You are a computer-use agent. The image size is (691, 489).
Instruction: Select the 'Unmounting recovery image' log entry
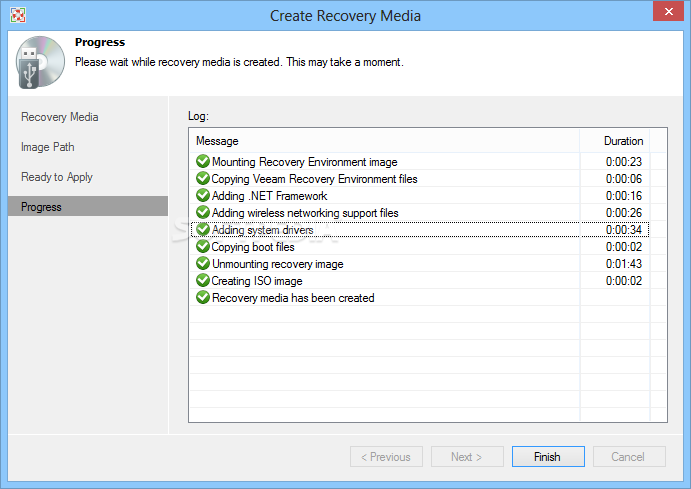[x=278, y=264]
